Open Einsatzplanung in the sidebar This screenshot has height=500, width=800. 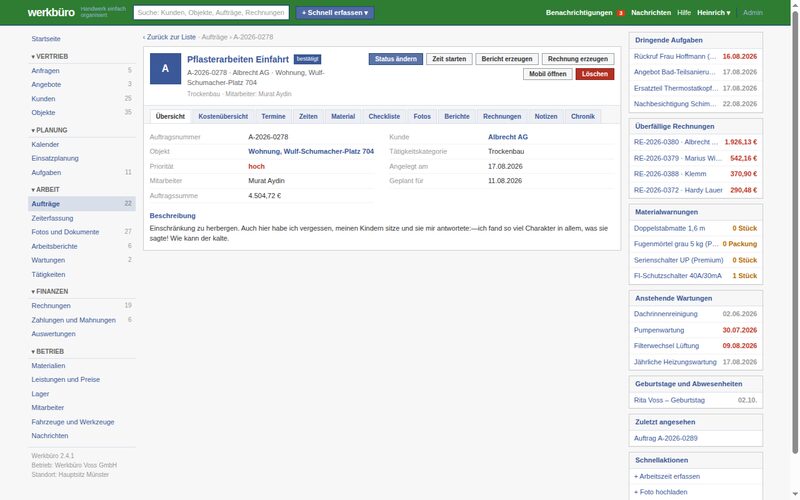82,159
